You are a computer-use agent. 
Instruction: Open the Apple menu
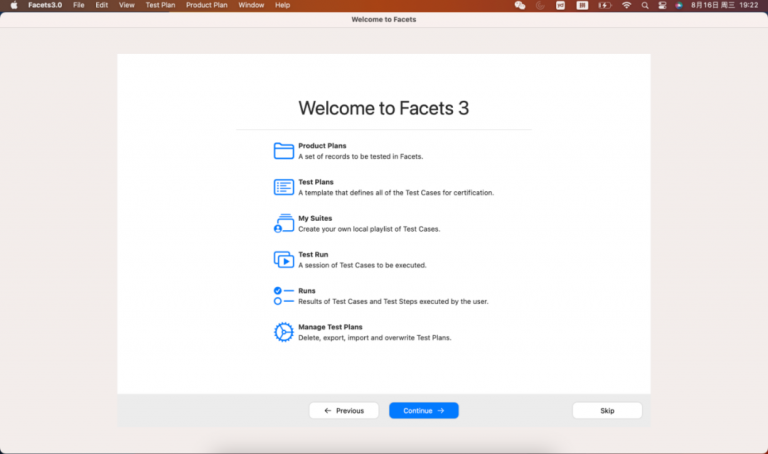(14, 5)
